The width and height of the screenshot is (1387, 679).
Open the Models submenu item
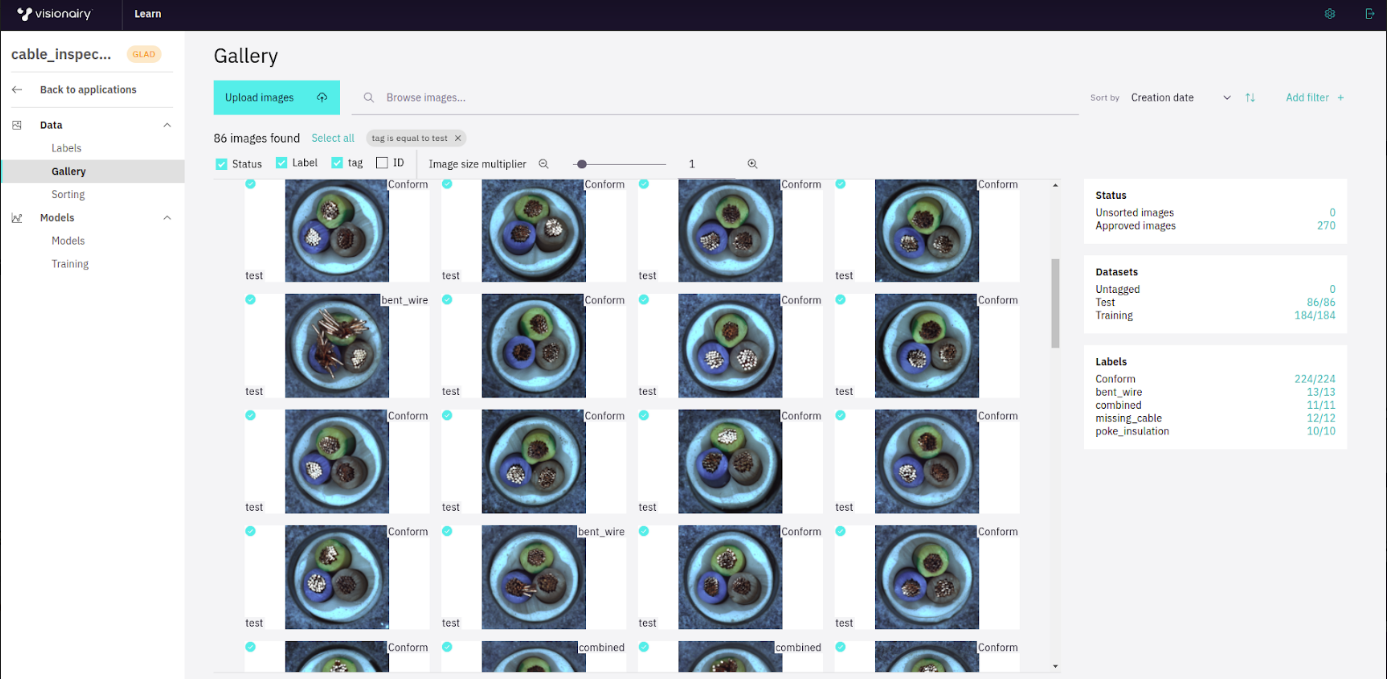coord(68,241)
